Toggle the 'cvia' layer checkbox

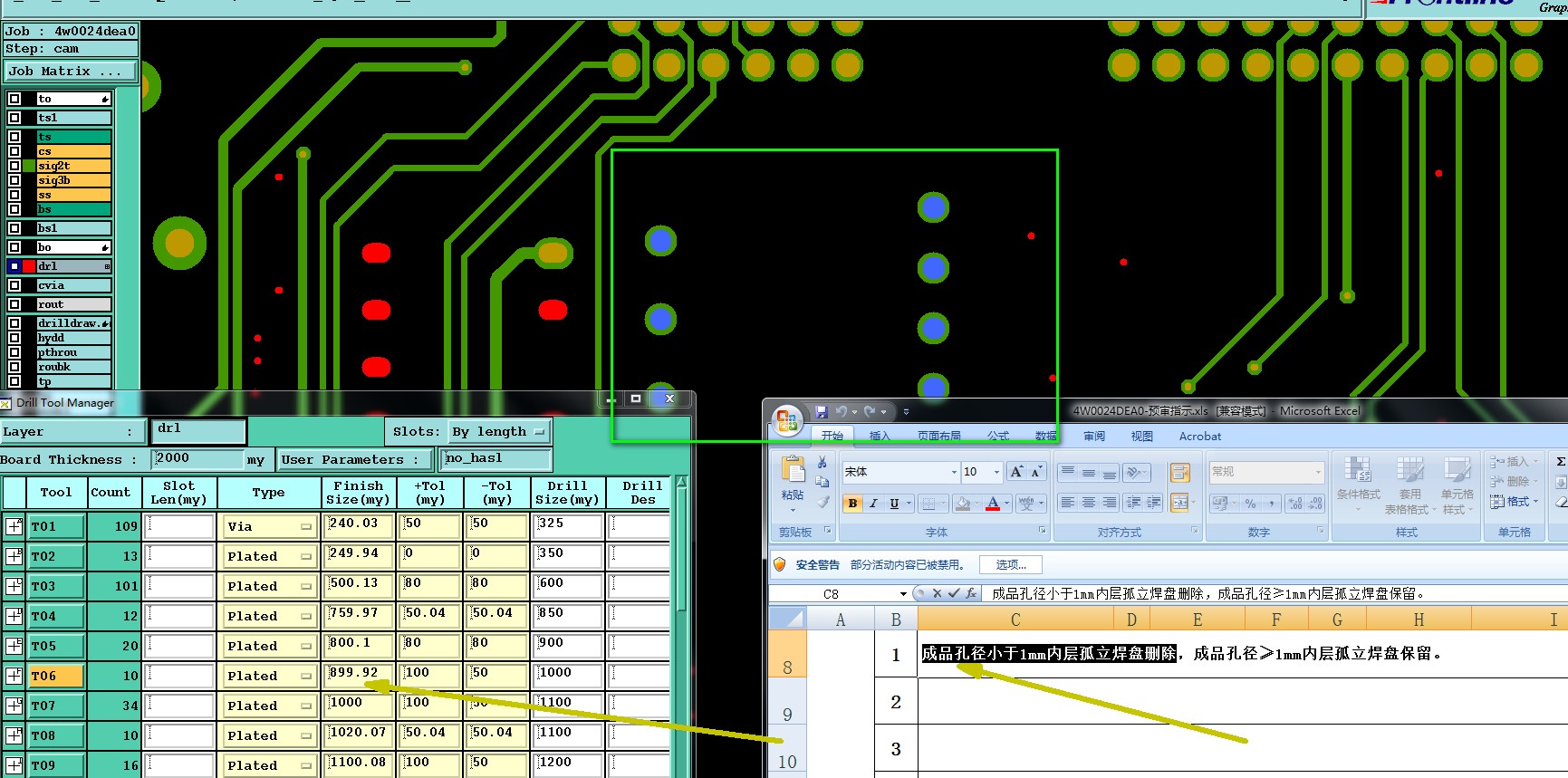click(14, 285)
